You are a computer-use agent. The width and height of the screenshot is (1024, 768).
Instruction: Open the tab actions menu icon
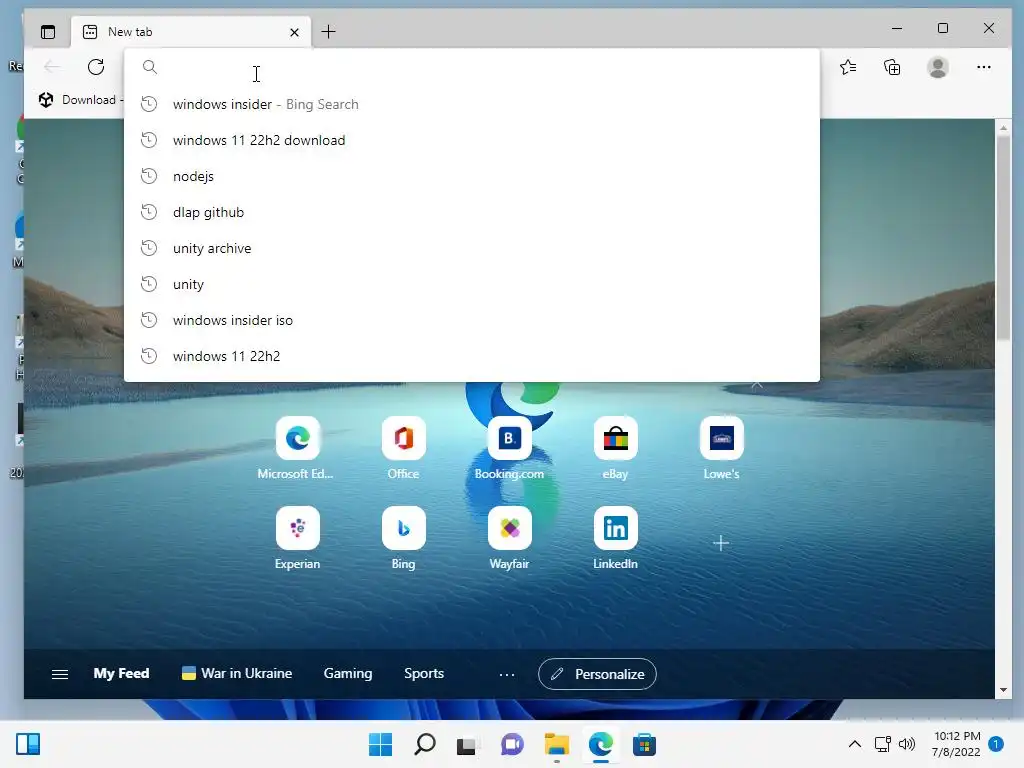point(48,32)
